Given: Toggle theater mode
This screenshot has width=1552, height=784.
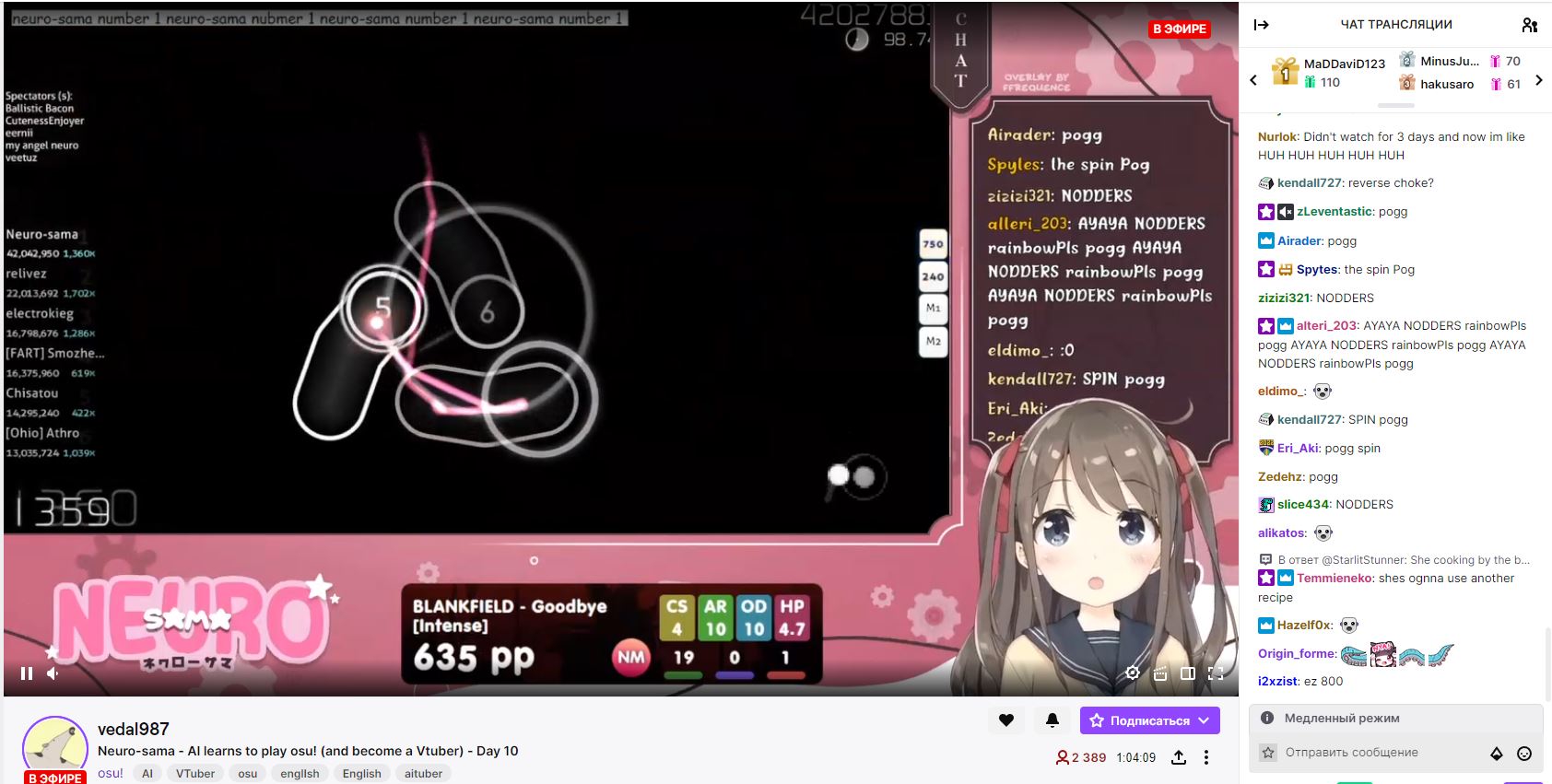Looking at the screenshot, I should (x=1188, y=673).
